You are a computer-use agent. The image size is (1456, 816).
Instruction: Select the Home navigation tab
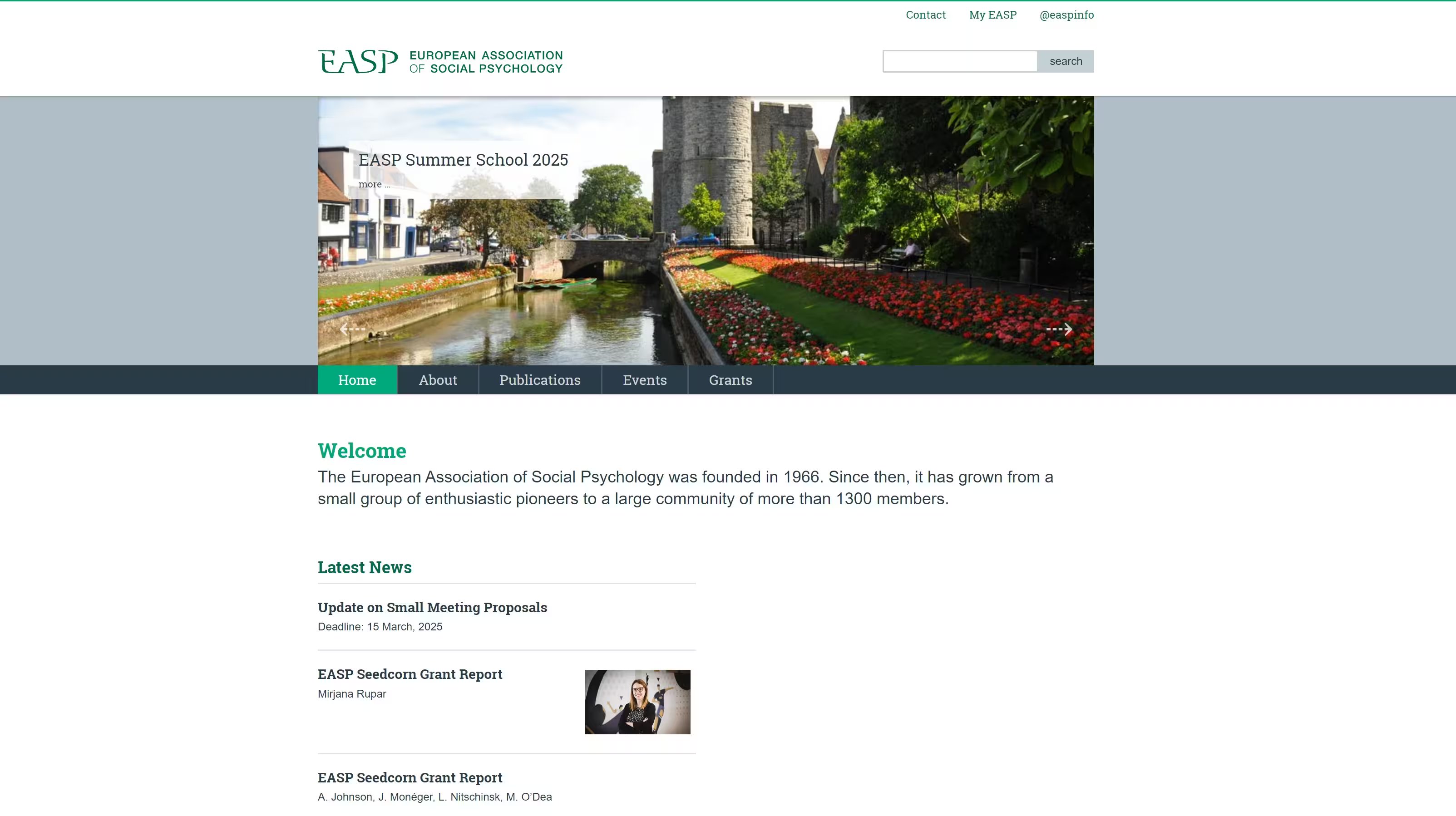357,380
